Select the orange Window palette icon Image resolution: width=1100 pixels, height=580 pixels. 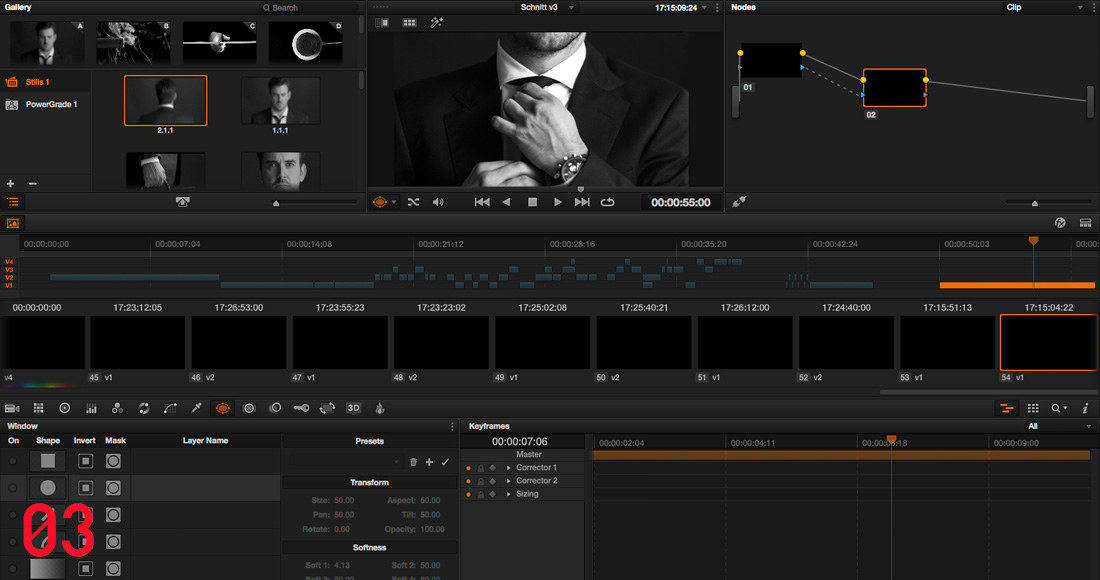(x=222, y=408)
